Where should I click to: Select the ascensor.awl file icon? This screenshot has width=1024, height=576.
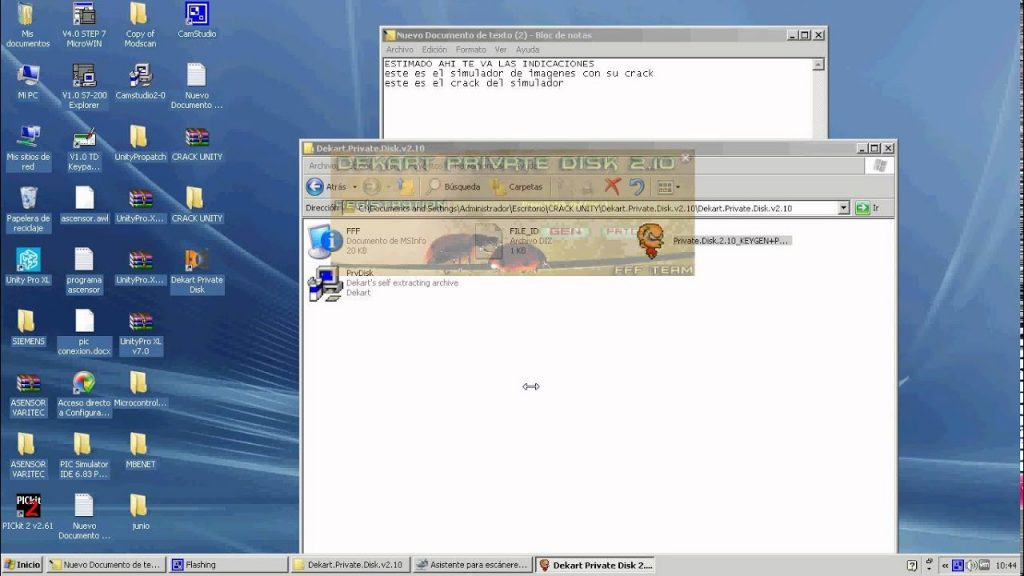[84, 204]
